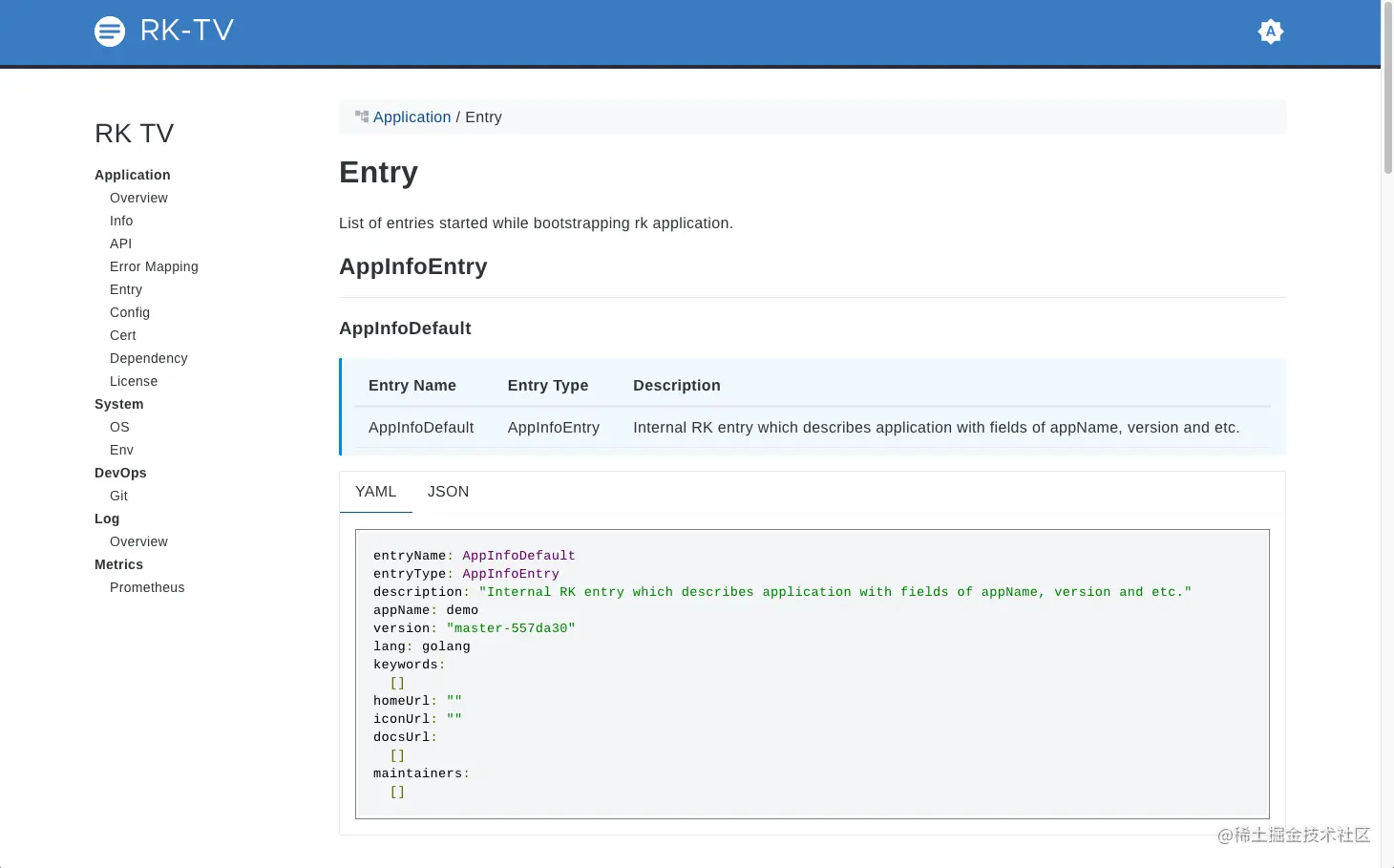This screenshot has height=868, width=1394.
Task: Open the Config sidebar page
Action: [x=130, y=312]
